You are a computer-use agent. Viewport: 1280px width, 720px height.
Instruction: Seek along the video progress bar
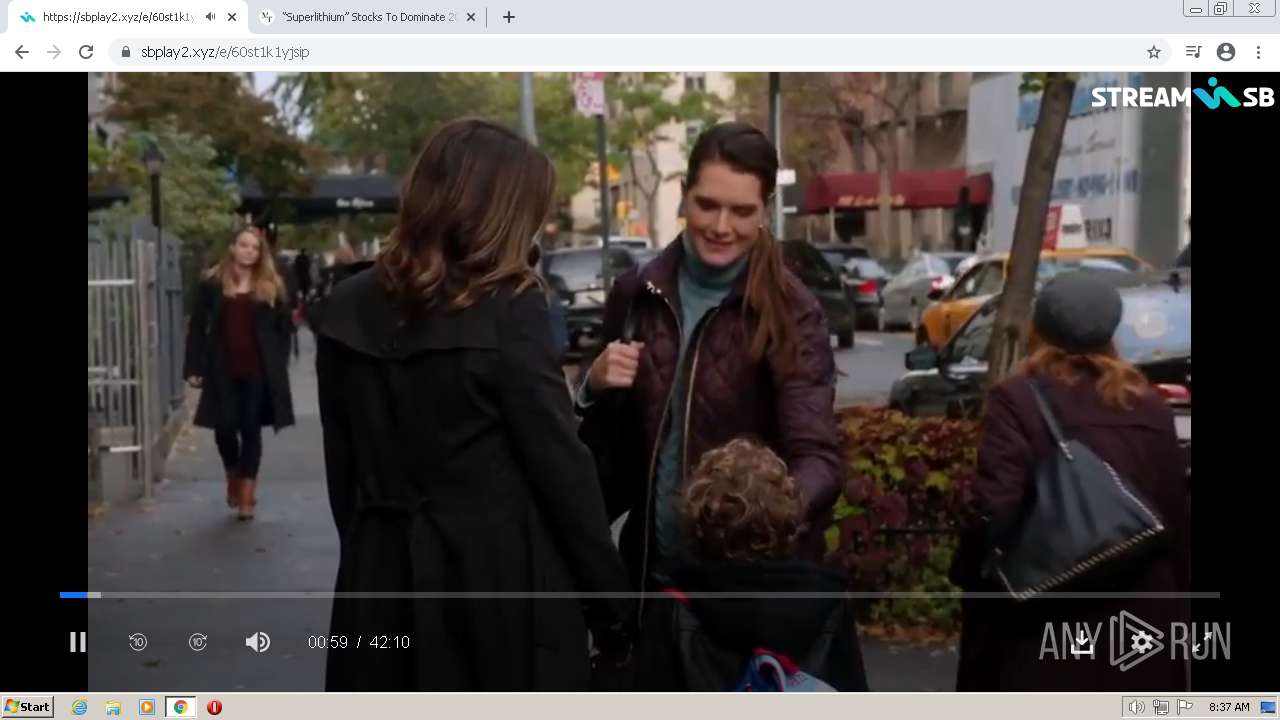tap(640, 595)
